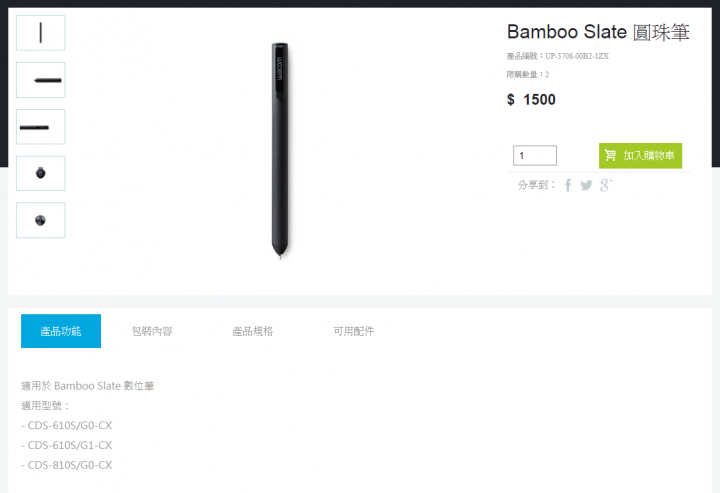Click the main Wacom pen product image

[x=280, y=151]
